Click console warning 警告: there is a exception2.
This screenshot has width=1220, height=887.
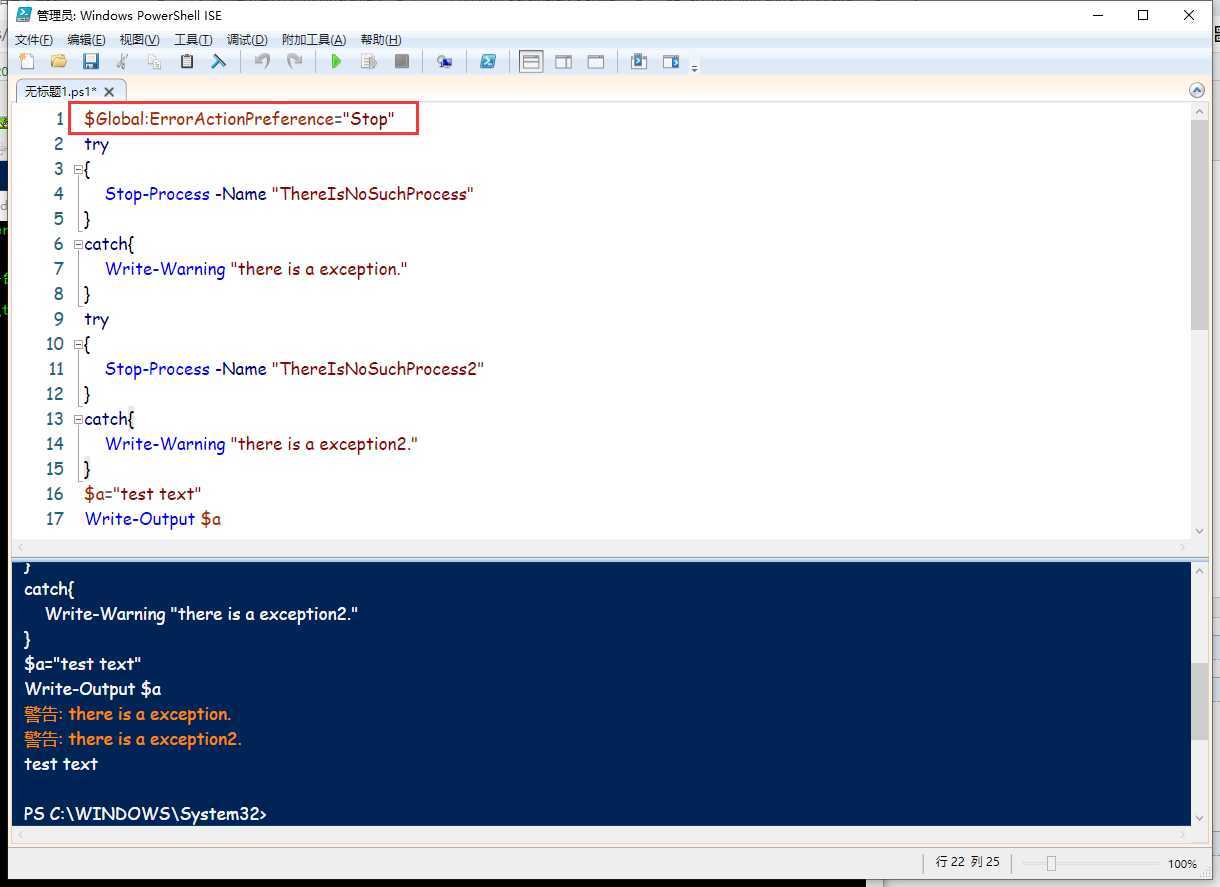133,739
